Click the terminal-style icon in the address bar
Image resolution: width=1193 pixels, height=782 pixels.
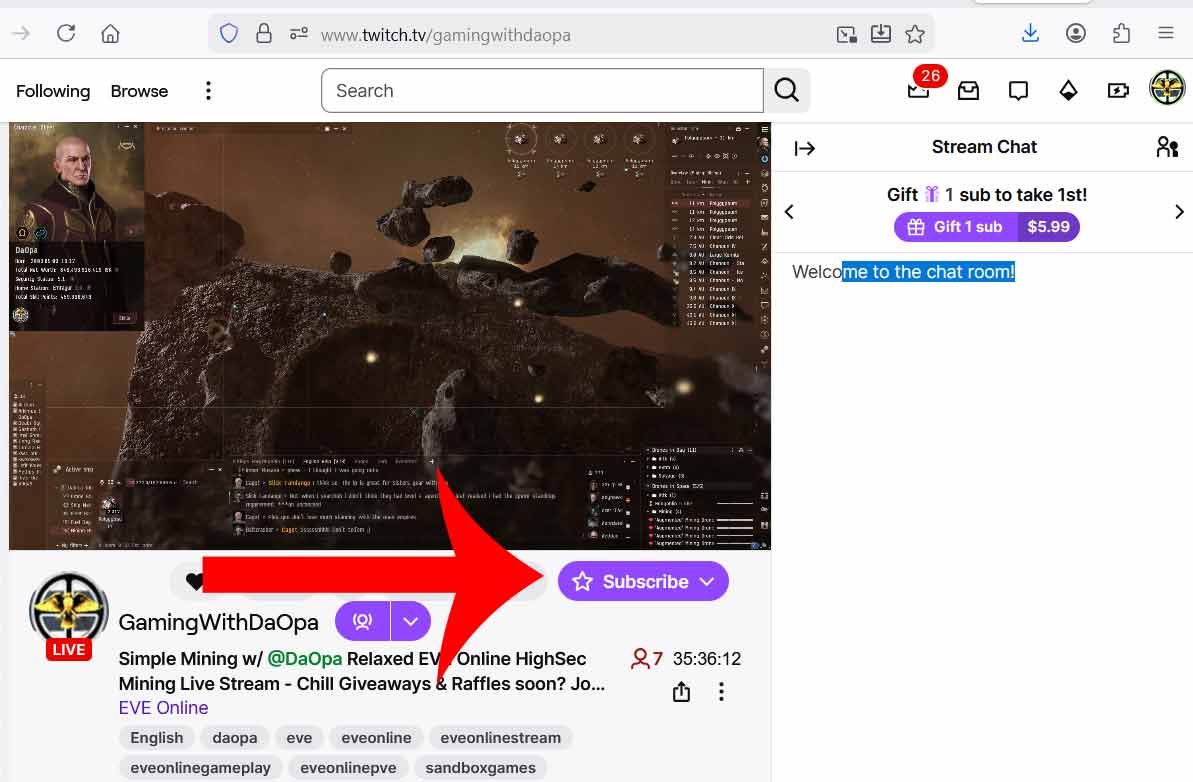click(847, 33)
